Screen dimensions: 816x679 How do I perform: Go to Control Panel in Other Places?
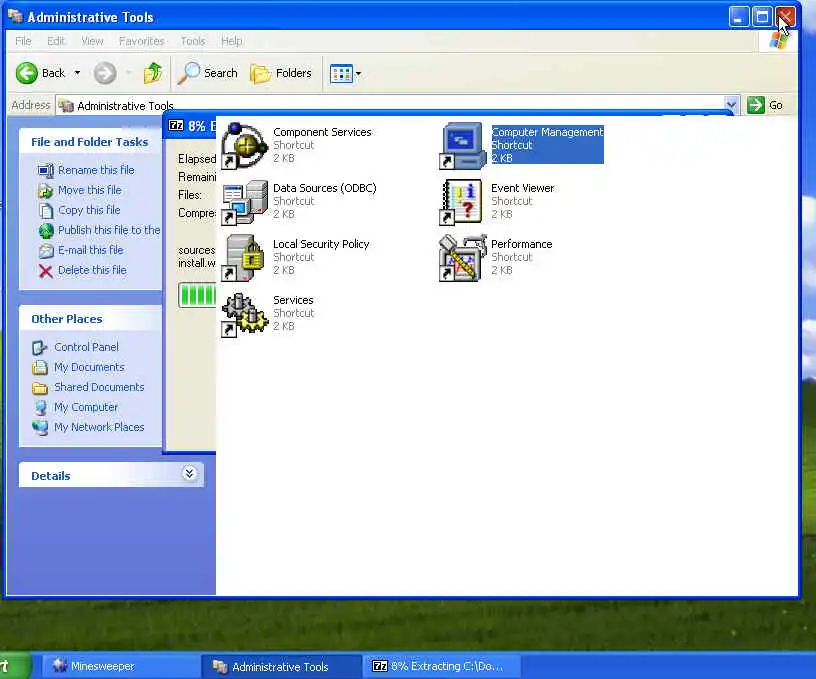click(86, 347)
